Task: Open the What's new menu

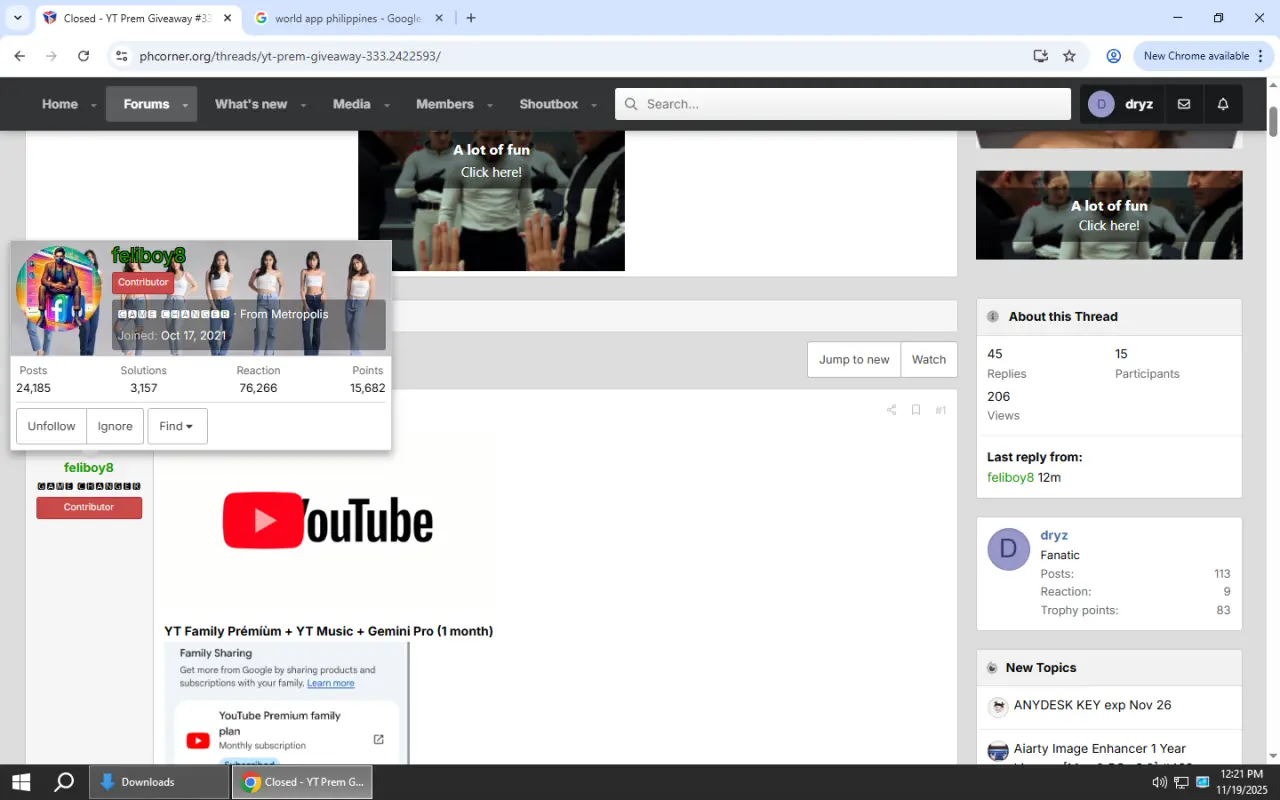Action: (x=251, y=104)
